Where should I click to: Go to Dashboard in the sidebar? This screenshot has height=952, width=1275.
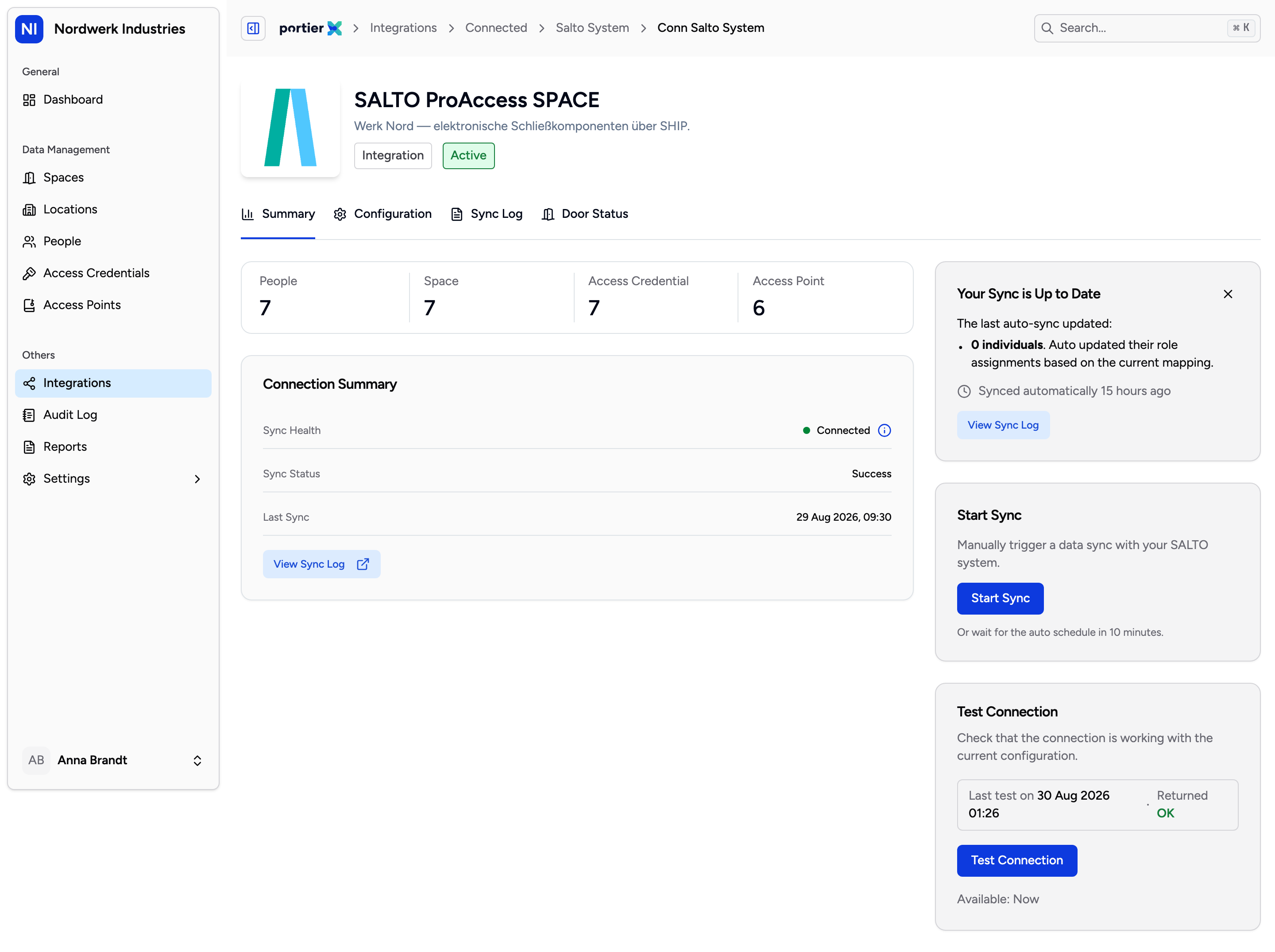113,100
